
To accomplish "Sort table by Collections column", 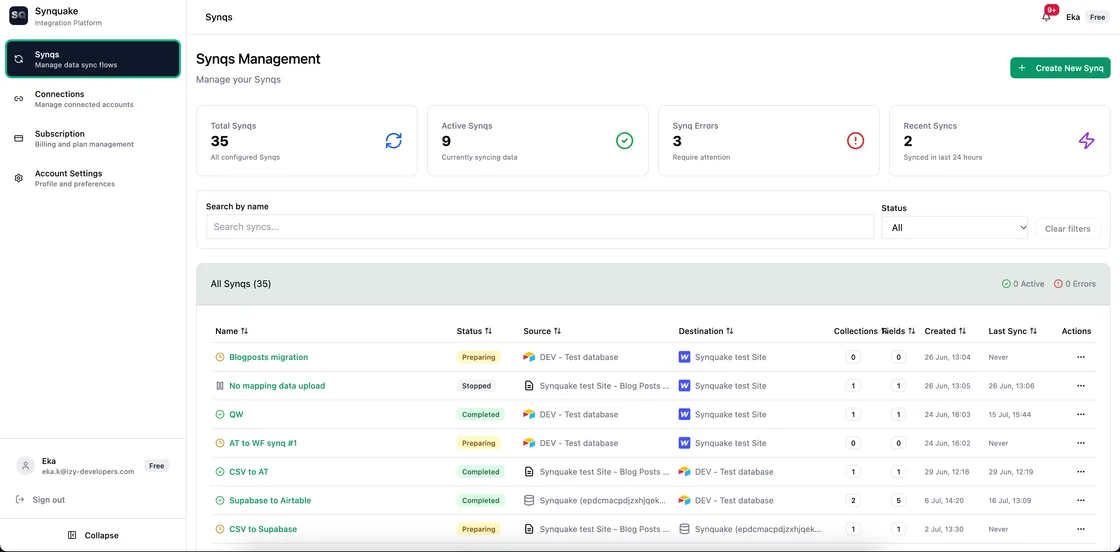I will (859, 331).
